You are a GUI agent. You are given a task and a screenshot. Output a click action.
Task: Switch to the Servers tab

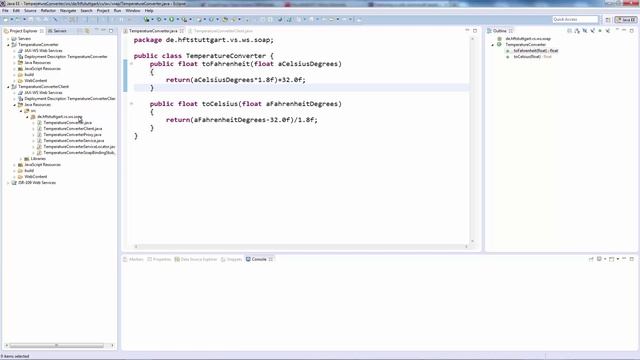click(x=57, y=31)
